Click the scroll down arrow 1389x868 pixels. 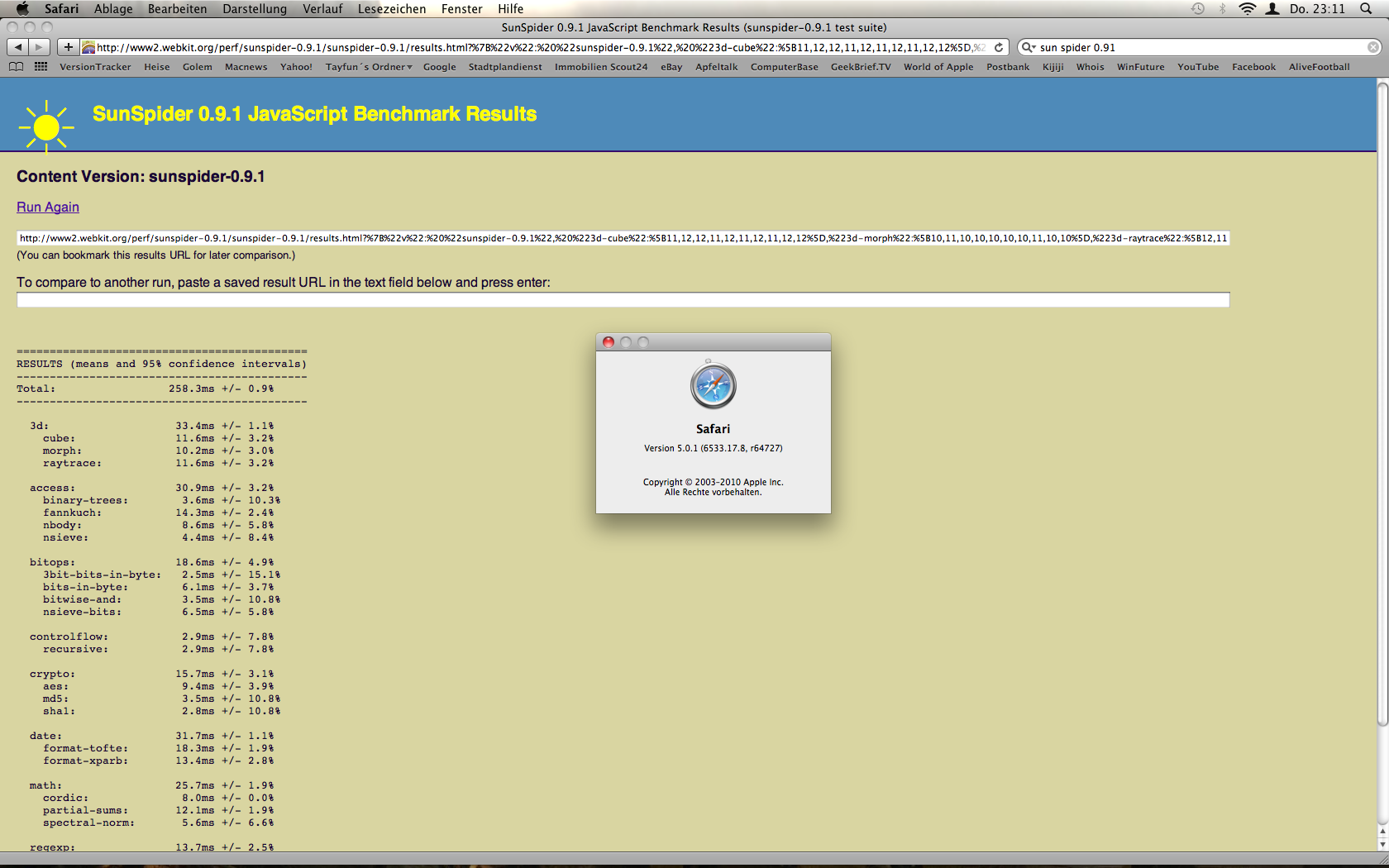pos(1382,845)
